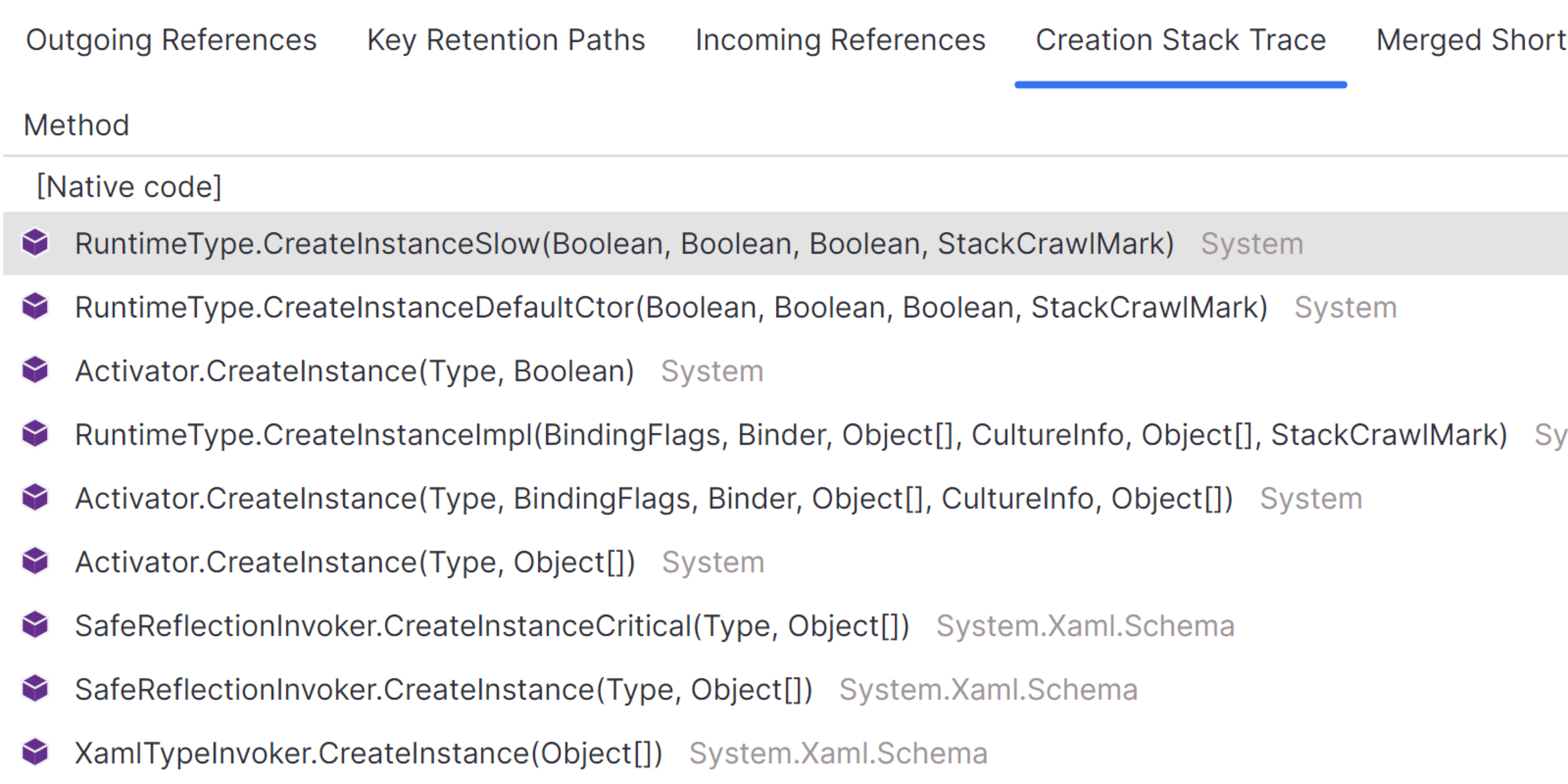Select the Creation Stack Trace tab
The image size is (1568, 784).
(1180, 40)
